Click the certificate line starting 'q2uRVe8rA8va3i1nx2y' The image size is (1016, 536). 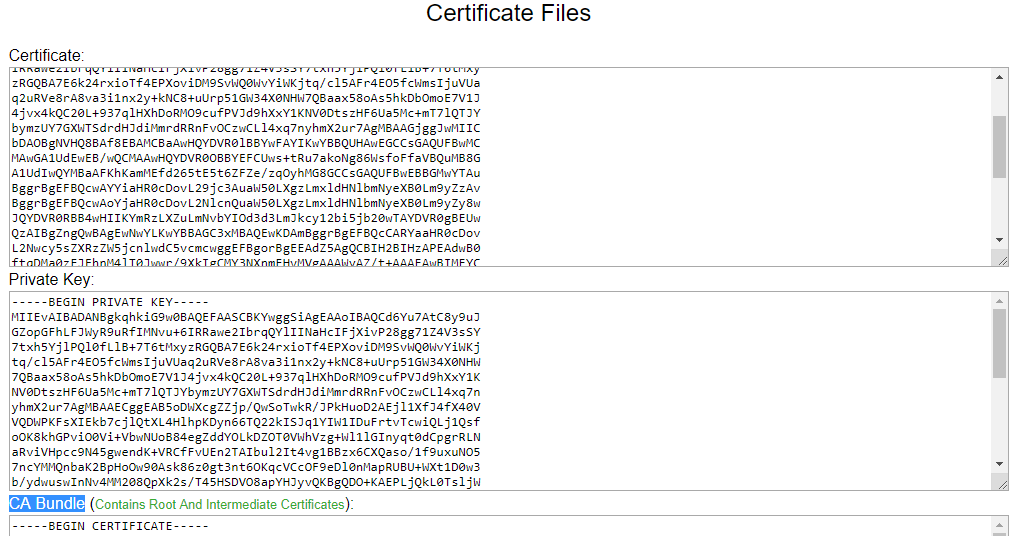click(x=246, y=98)
